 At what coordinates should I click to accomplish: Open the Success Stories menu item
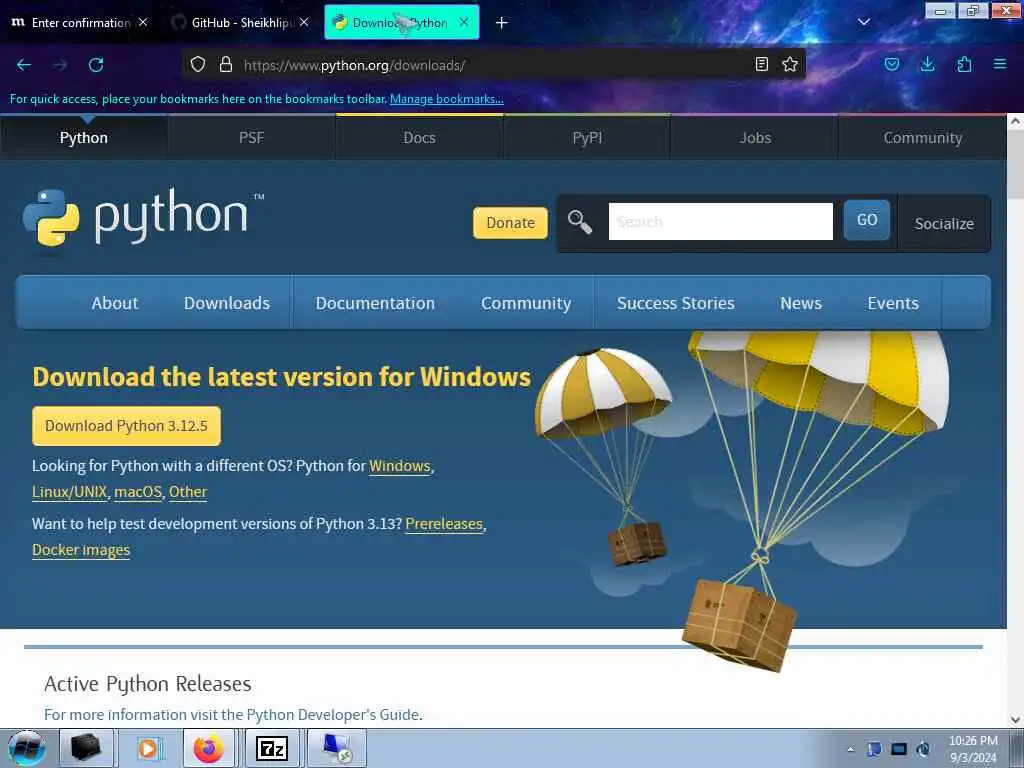tap(676, 303)
